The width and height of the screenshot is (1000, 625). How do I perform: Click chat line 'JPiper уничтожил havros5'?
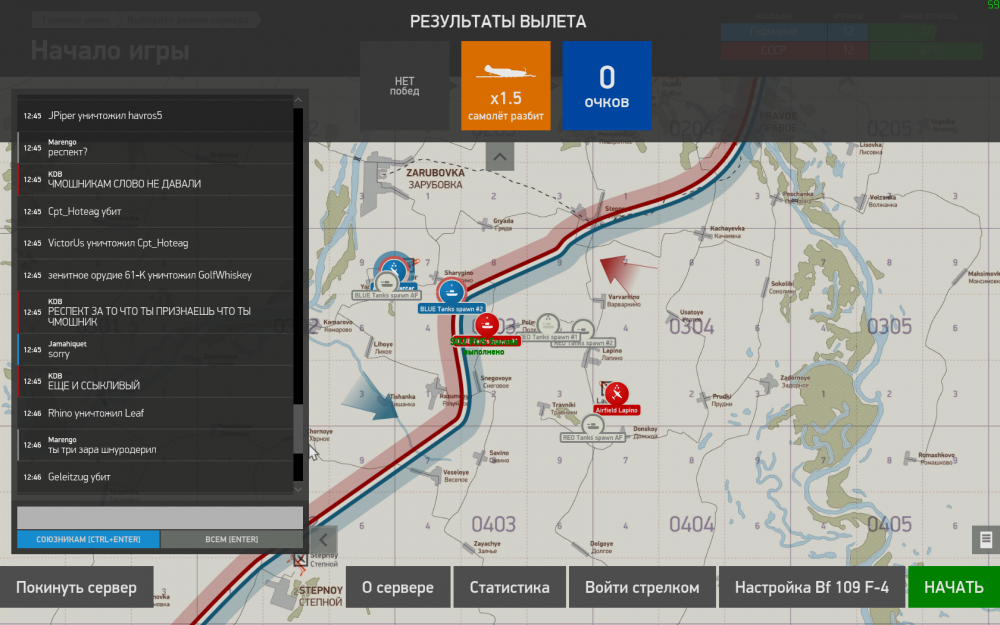coord(155,115)
